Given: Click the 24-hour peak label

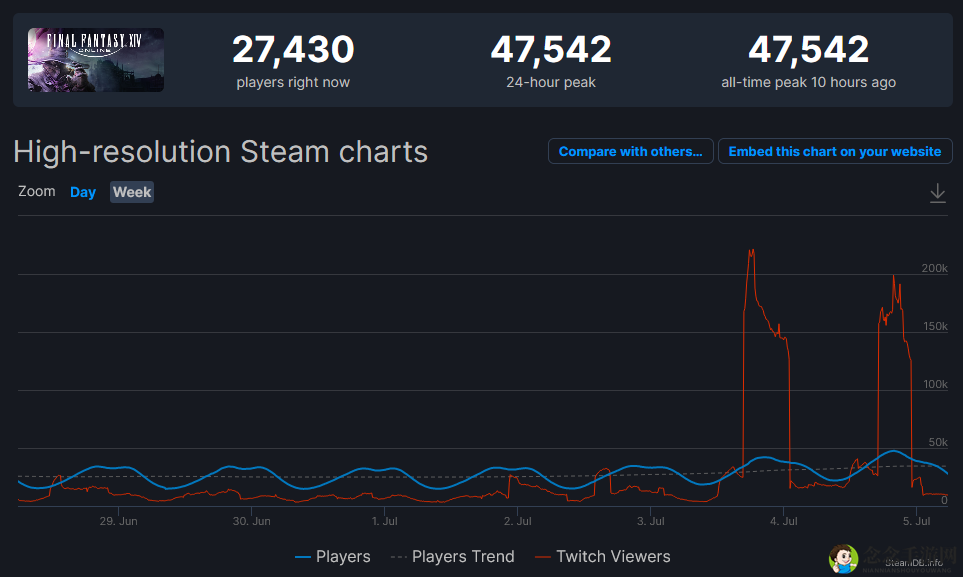Looking at the screenshot, I should (x=551, y=82).
